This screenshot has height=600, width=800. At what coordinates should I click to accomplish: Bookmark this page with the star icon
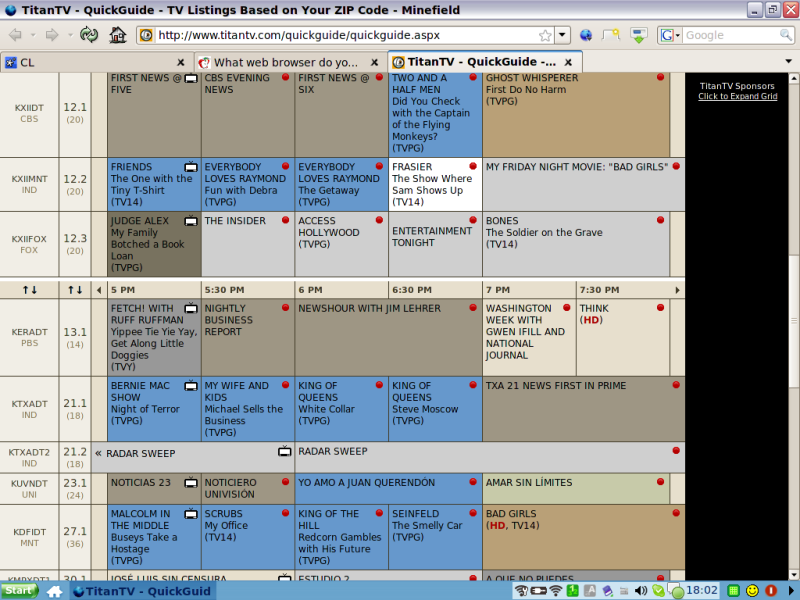[545, 35]
